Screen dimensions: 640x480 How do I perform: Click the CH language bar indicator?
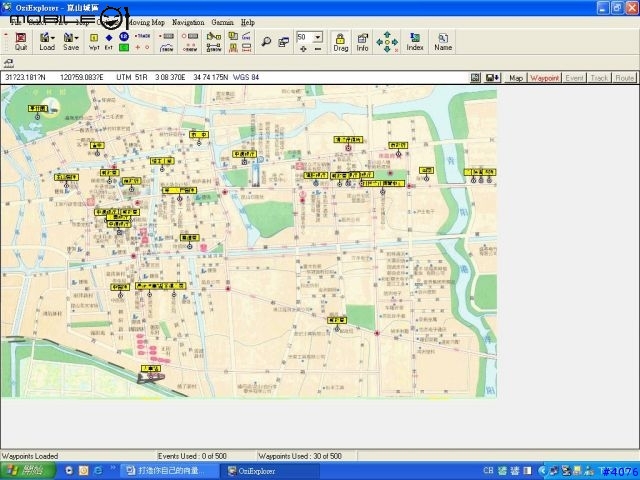[488, 471]
